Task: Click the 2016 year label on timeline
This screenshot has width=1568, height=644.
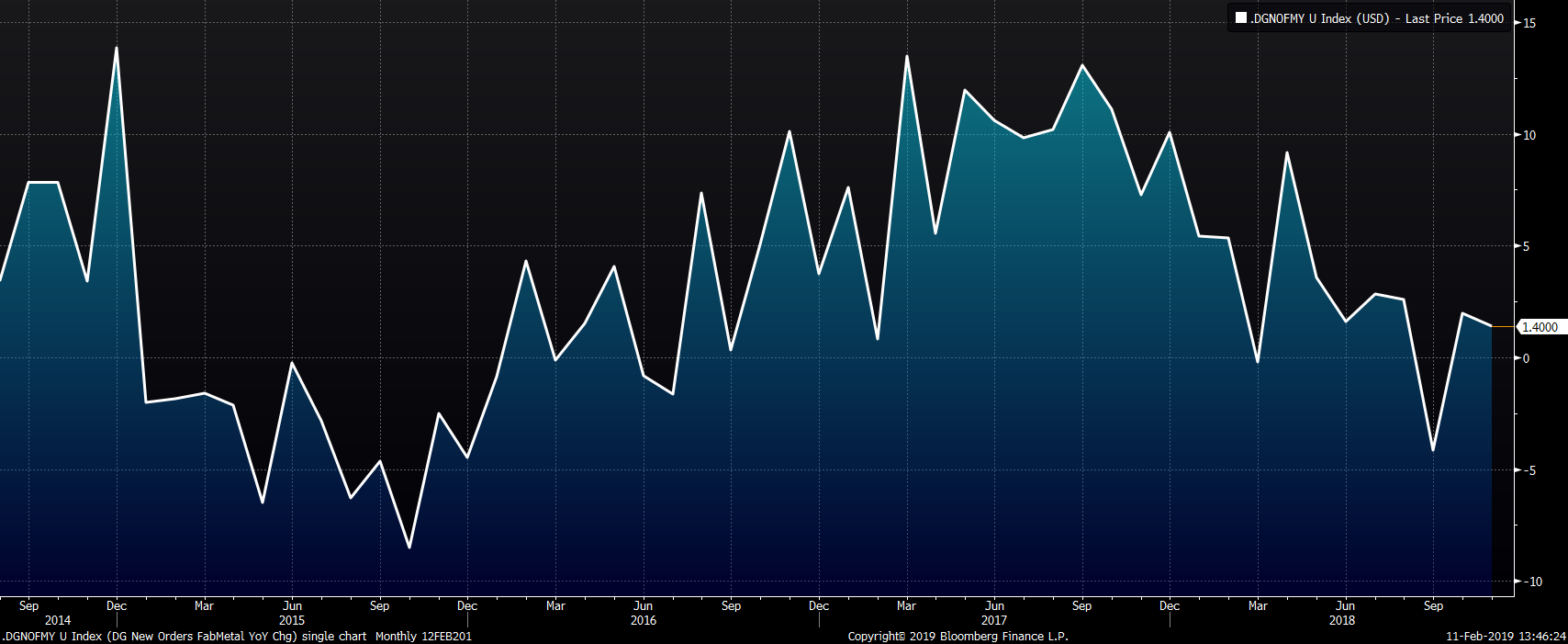Action: click(x=644, y=621)
